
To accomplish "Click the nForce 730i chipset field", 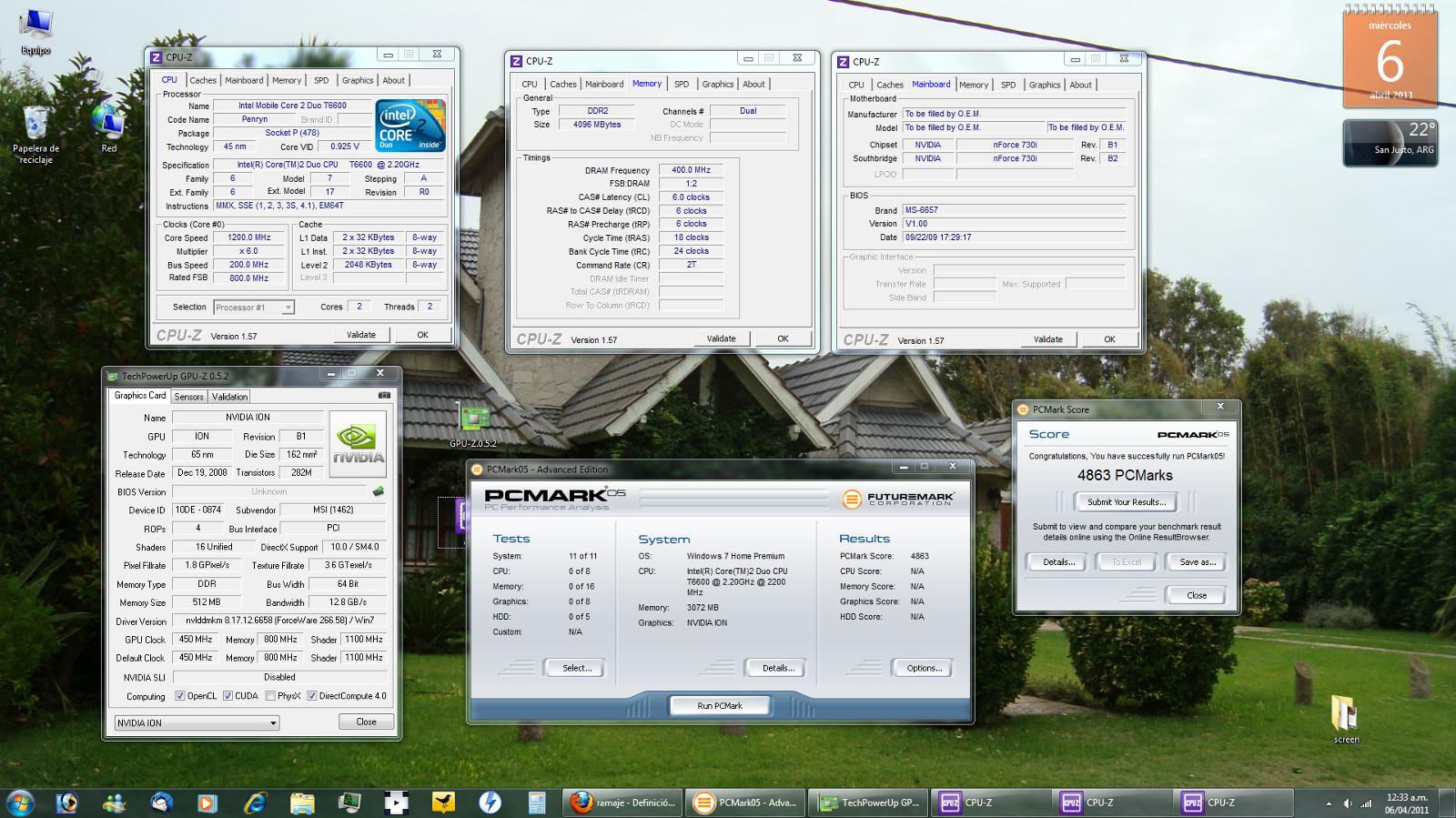I will tap(1015, 145).
